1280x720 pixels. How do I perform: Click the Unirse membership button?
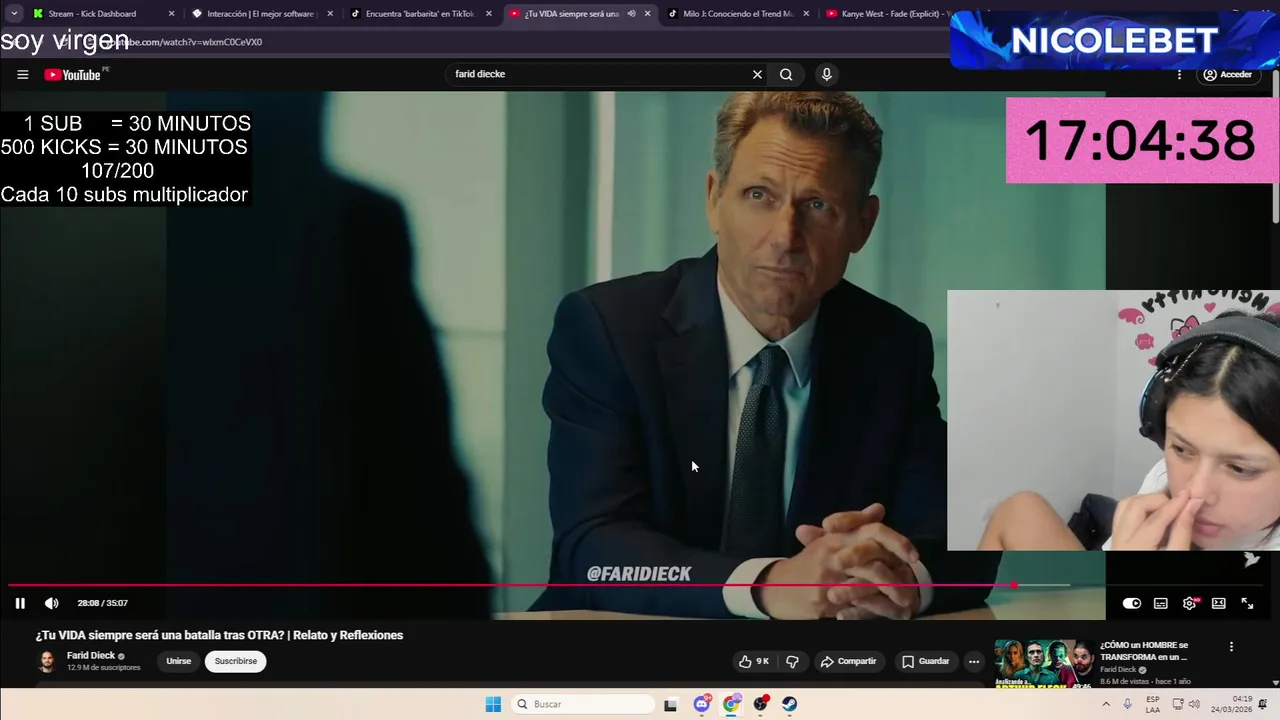point(178,661)
